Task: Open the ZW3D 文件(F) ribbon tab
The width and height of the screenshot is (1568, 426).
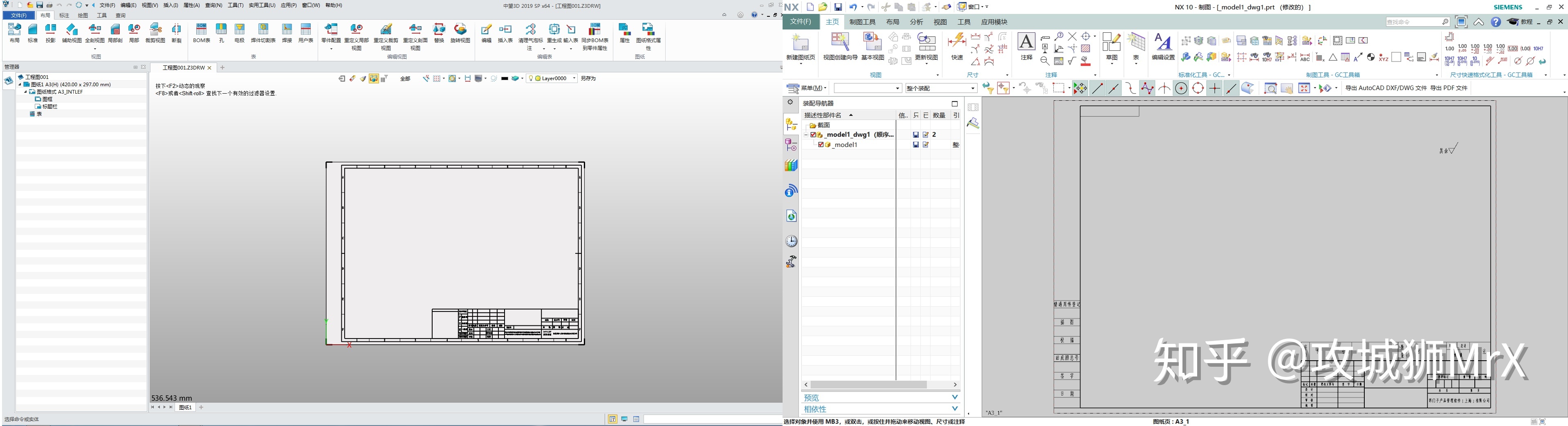Action: tap(19, 15)
